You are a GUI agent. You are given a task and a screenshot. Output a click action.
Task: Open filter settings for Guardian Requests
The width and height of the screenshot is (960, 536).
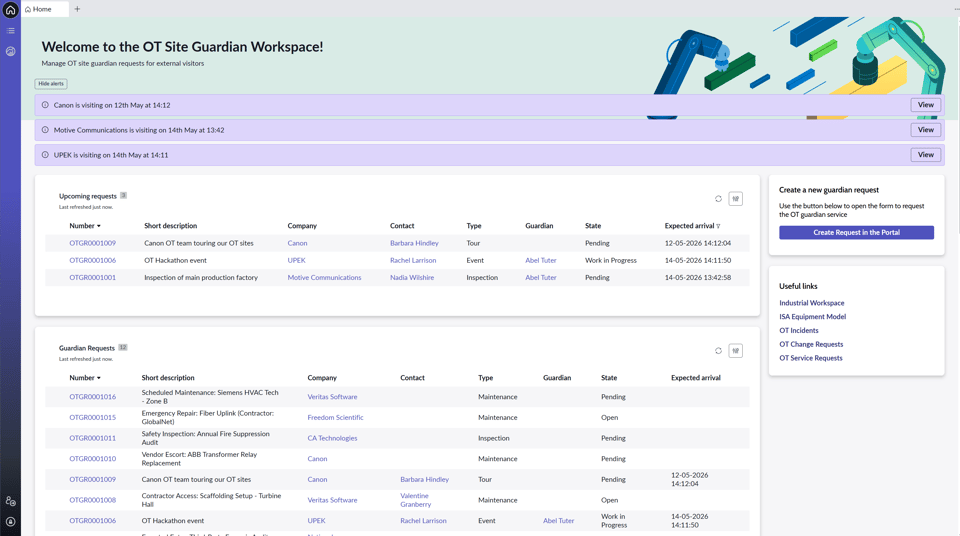point(735,351)
